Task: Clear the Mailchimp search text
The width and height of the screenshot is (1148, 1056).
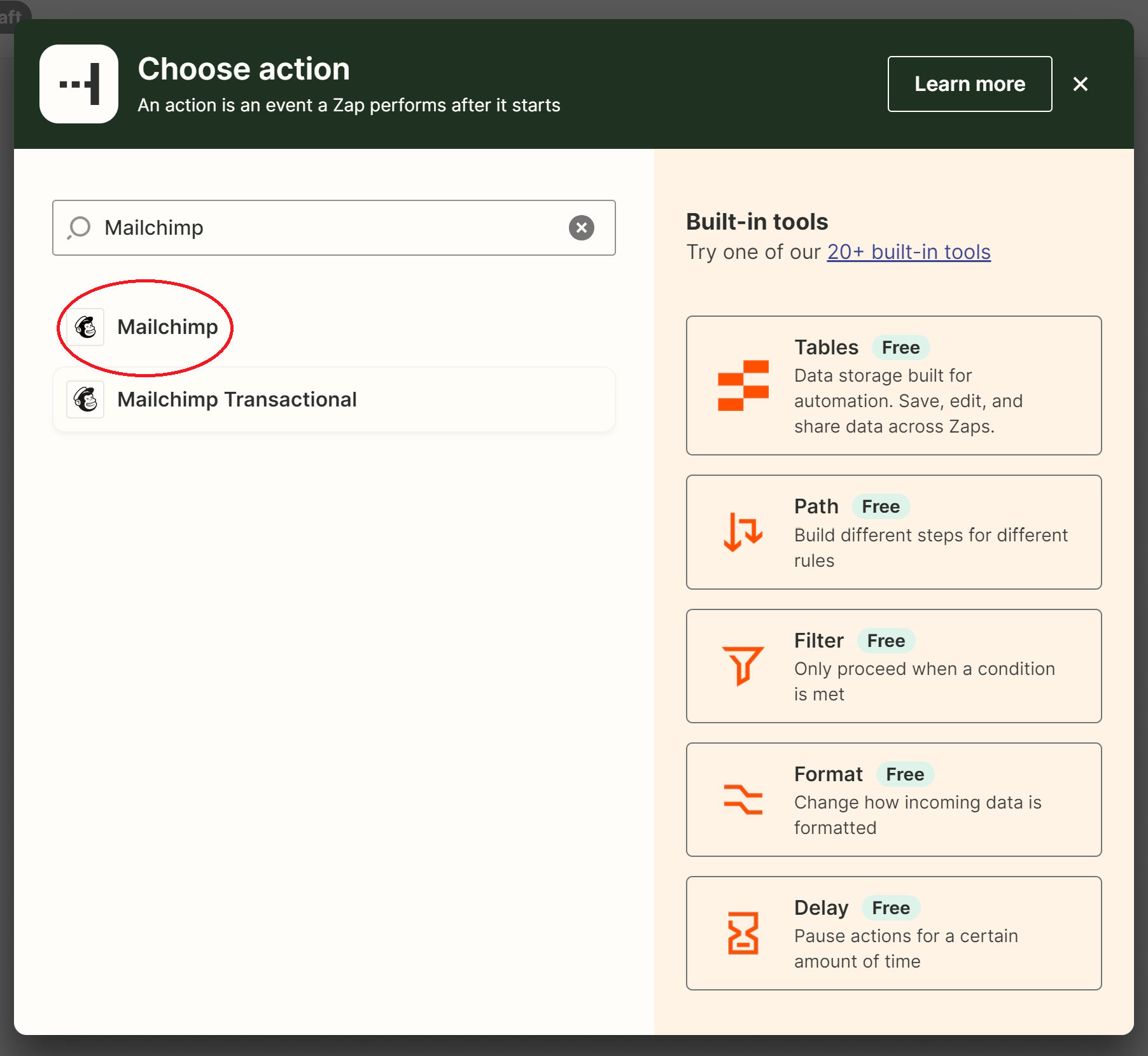Action: point(581,228)
